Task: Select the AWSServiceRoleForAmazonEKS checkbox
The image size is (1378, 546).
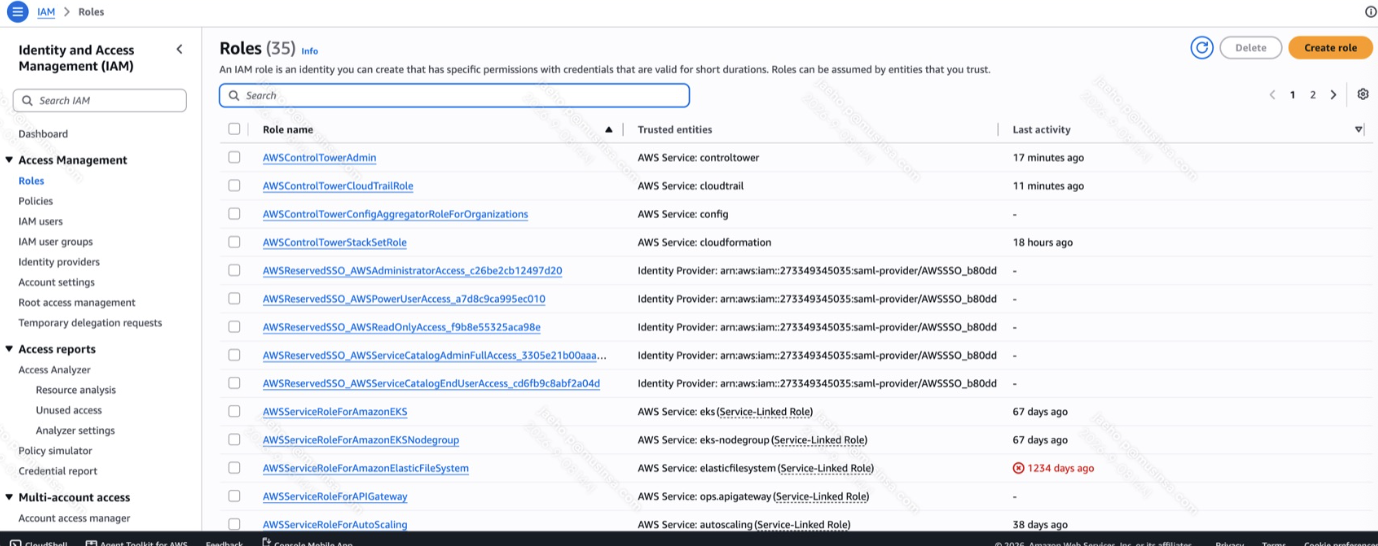Action: point(234,411)
